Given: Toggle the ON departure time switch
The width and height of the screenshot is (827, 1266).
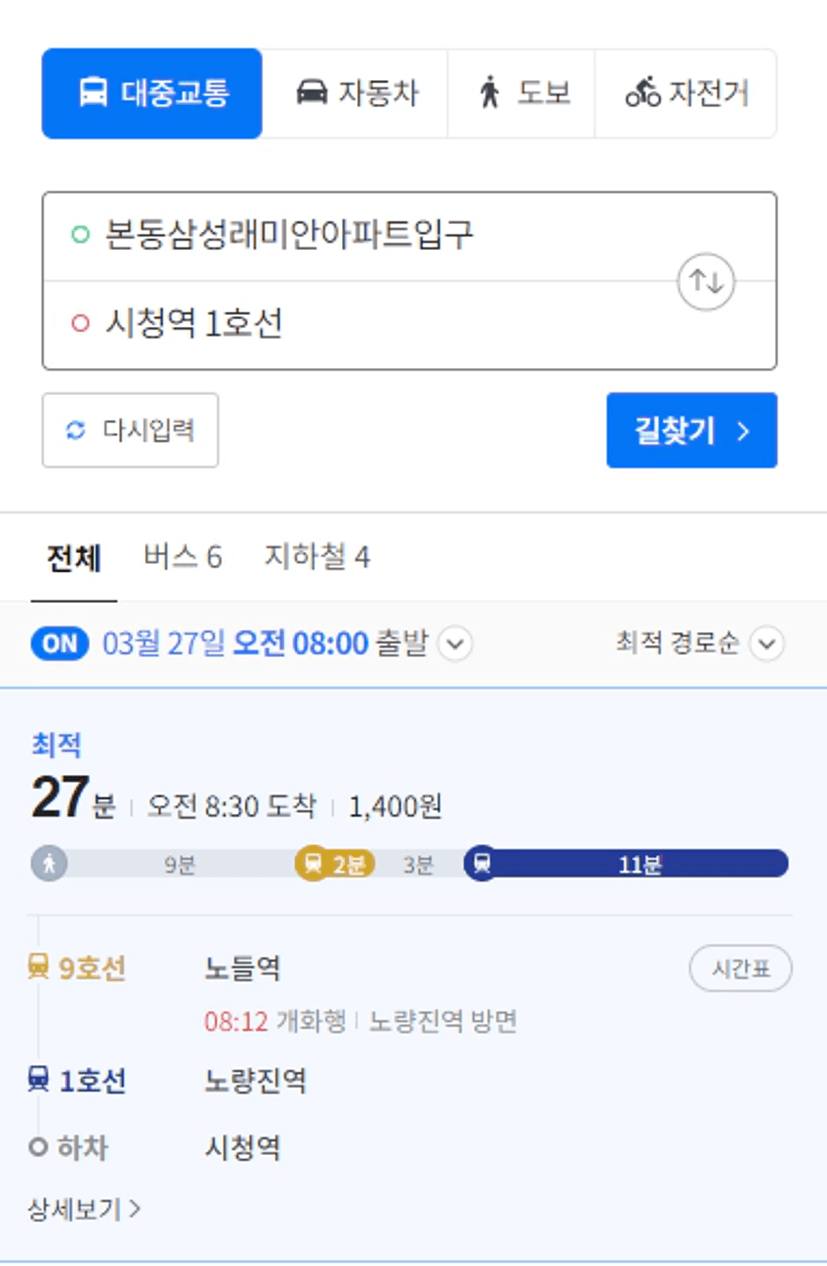Looking at the screenshot, I should (60, 644).
